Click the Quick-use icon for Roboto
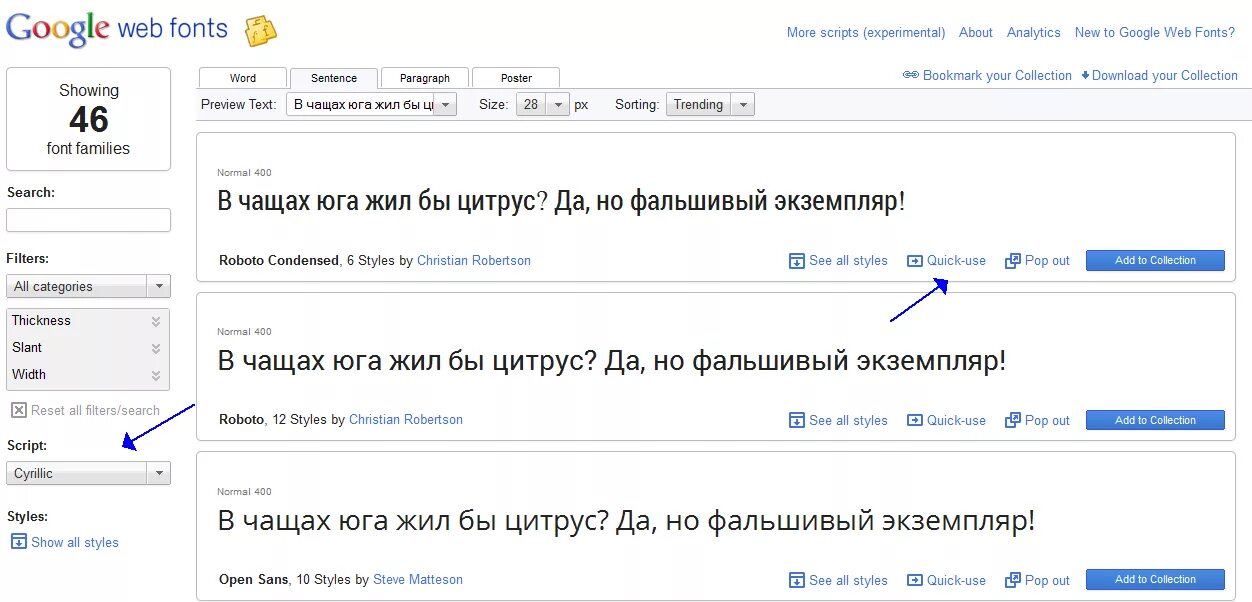The image size is (1252, 602). coord(915,421)
